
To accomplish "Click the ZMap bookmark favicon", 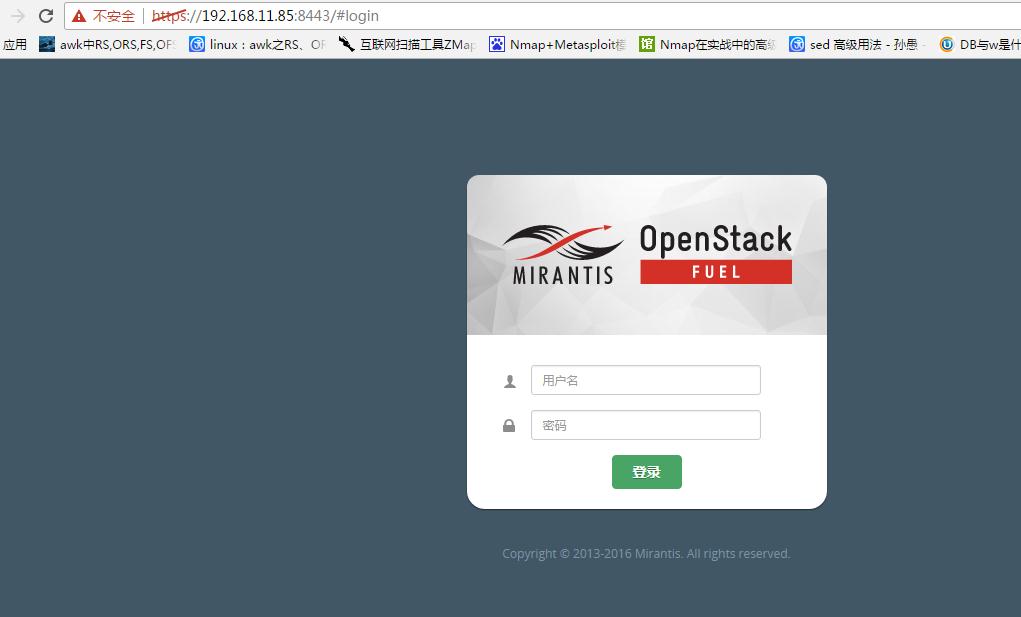I will pos(346,44).
